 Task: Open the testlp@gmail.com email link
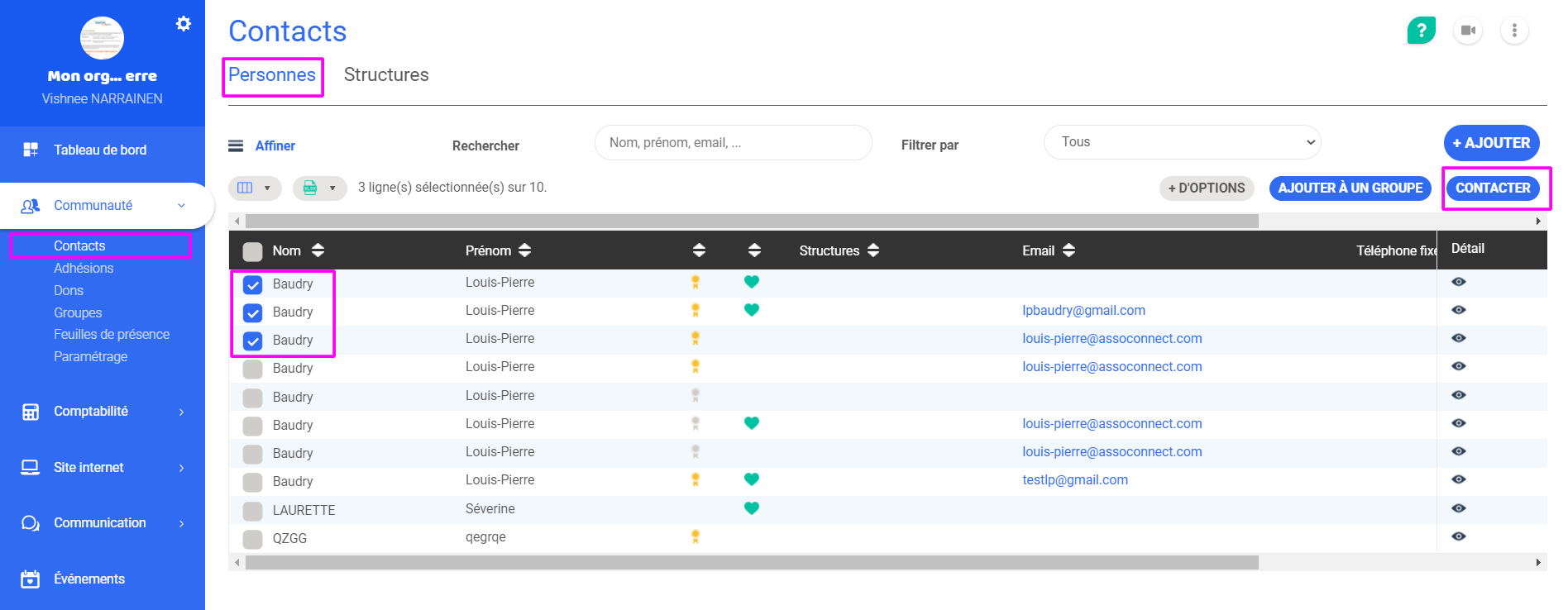(1075, 479)
